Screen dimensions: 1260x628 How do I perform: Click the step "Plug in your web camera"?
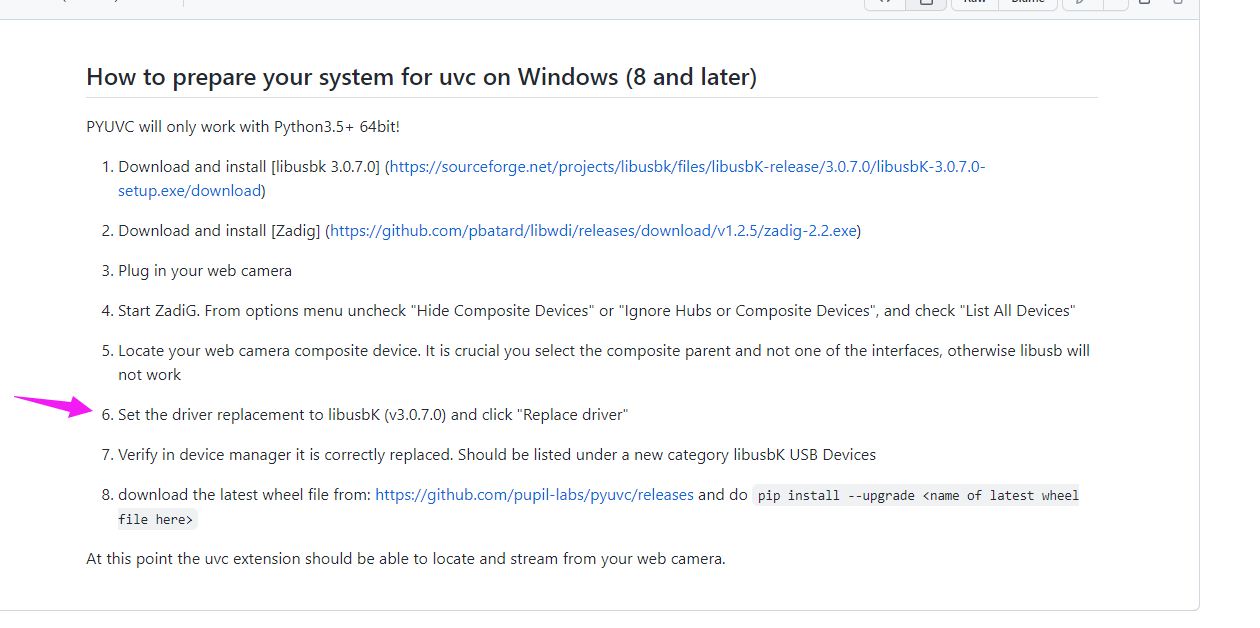click(x=205, y=271)
